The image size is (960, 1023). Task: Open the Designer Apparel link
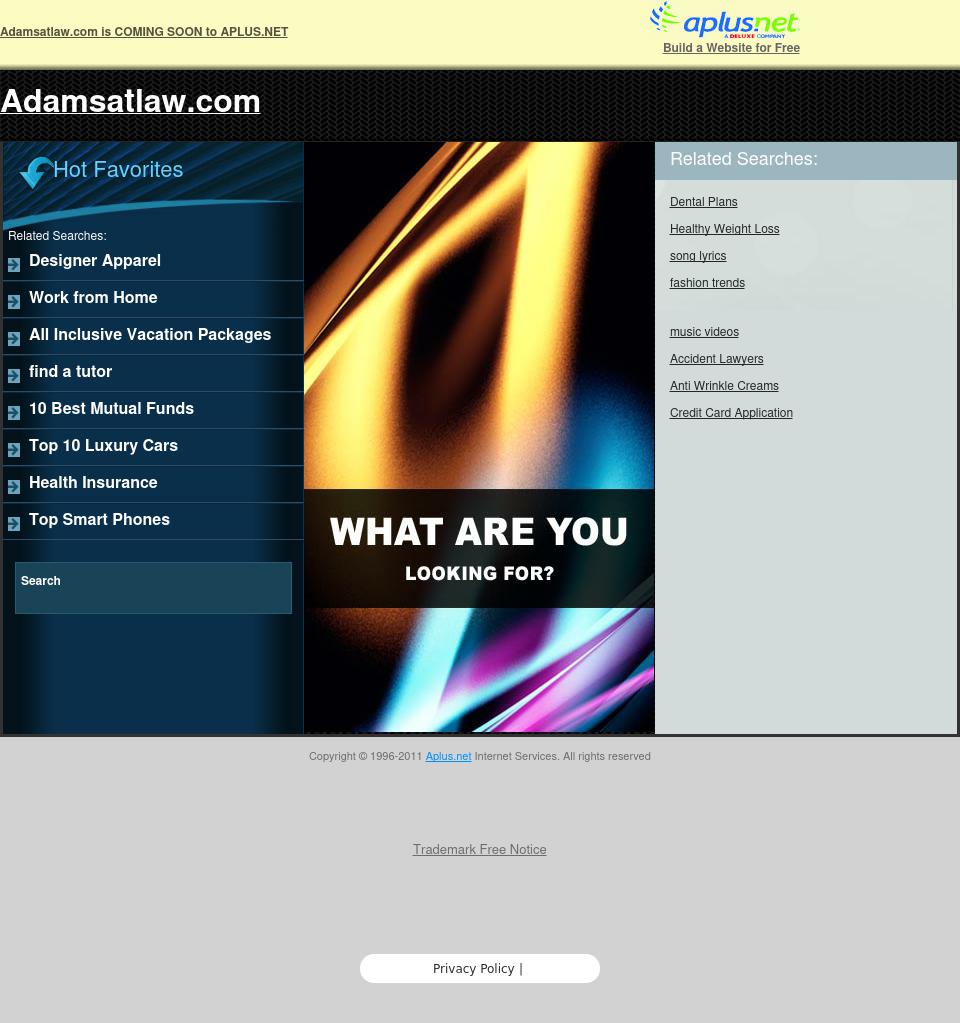[95, 260]
